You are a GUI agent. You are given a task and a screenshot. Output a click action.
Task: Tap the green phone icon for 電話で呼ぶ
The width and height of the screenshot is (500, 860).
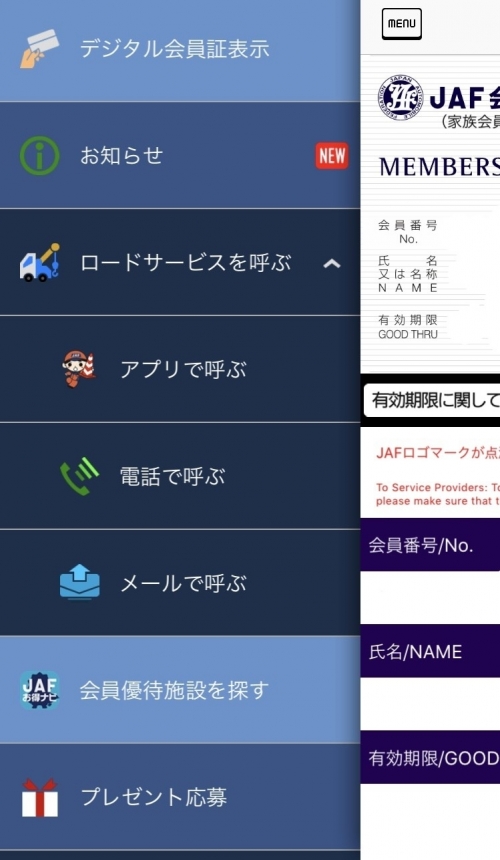79,476
